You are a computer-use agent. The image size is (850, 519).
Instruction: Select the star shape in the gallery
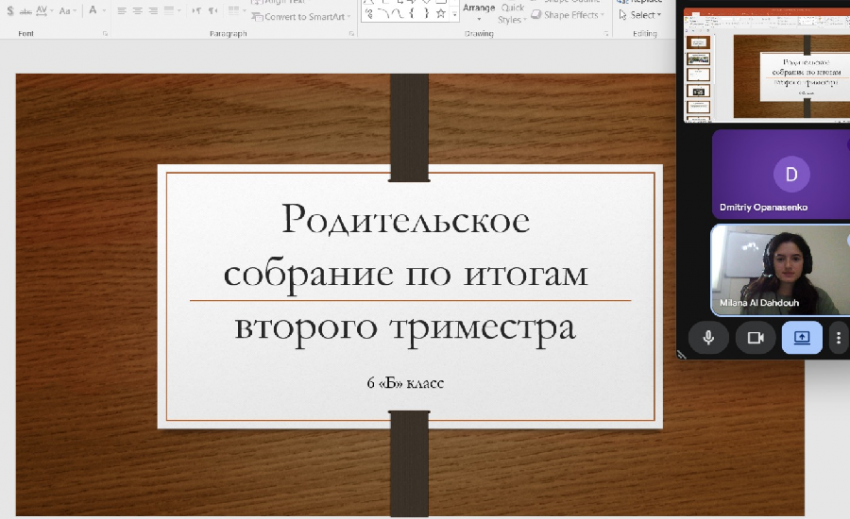[x=440, y=14]
